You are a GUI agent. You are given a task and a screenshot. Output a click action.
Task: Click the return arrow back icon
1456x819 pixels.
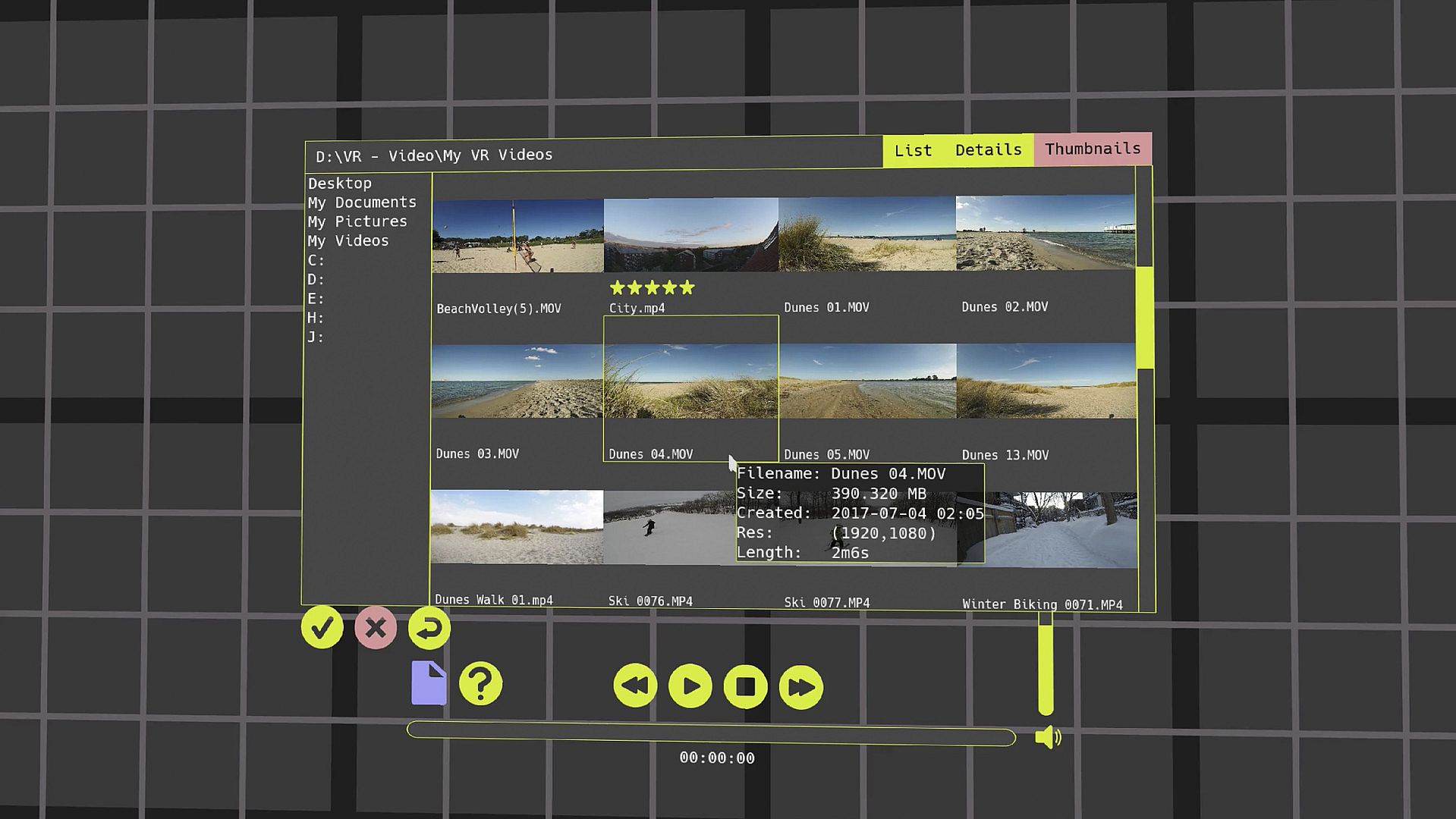429,628
